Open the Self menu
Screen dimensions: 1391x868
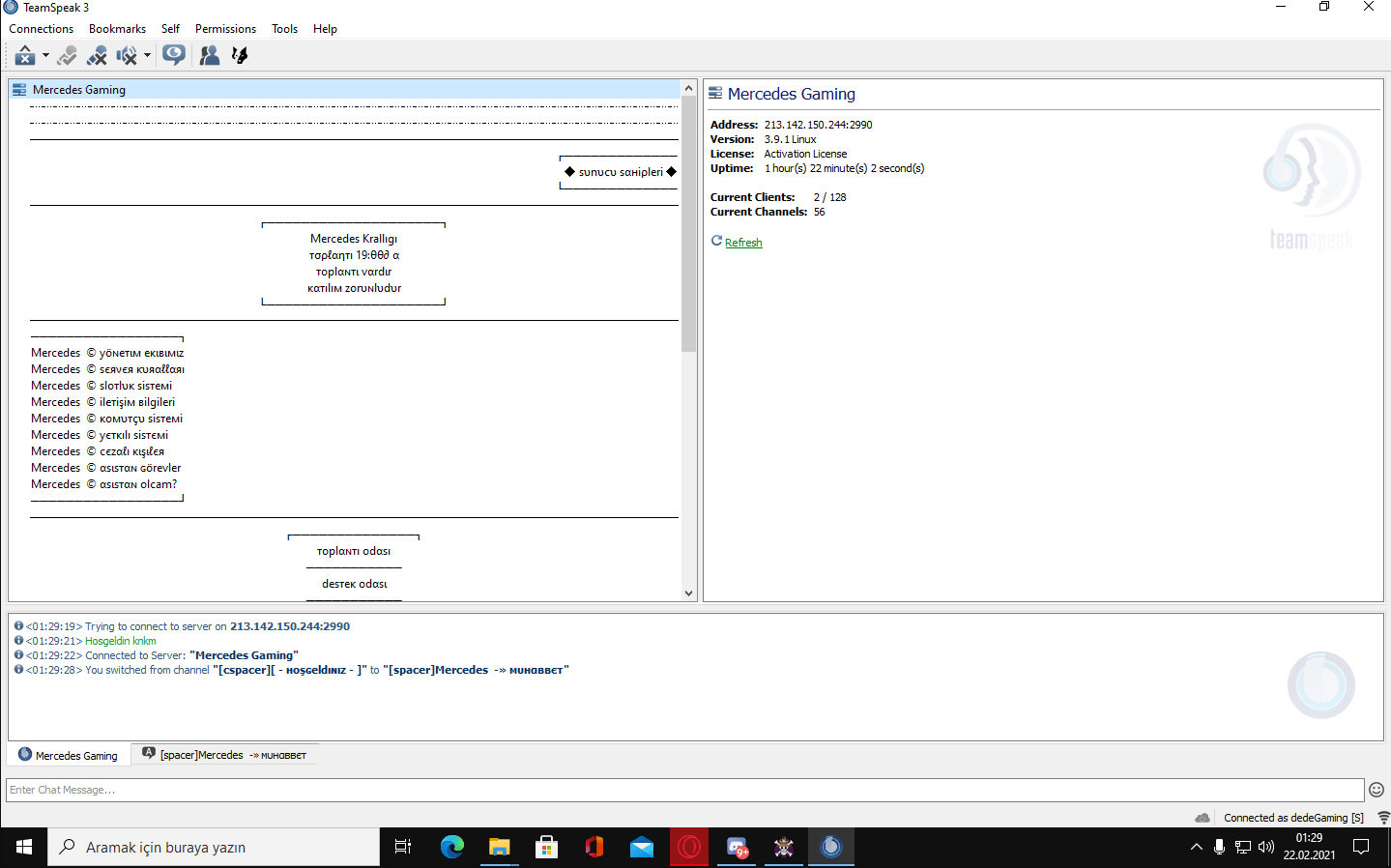pos(170,29)
